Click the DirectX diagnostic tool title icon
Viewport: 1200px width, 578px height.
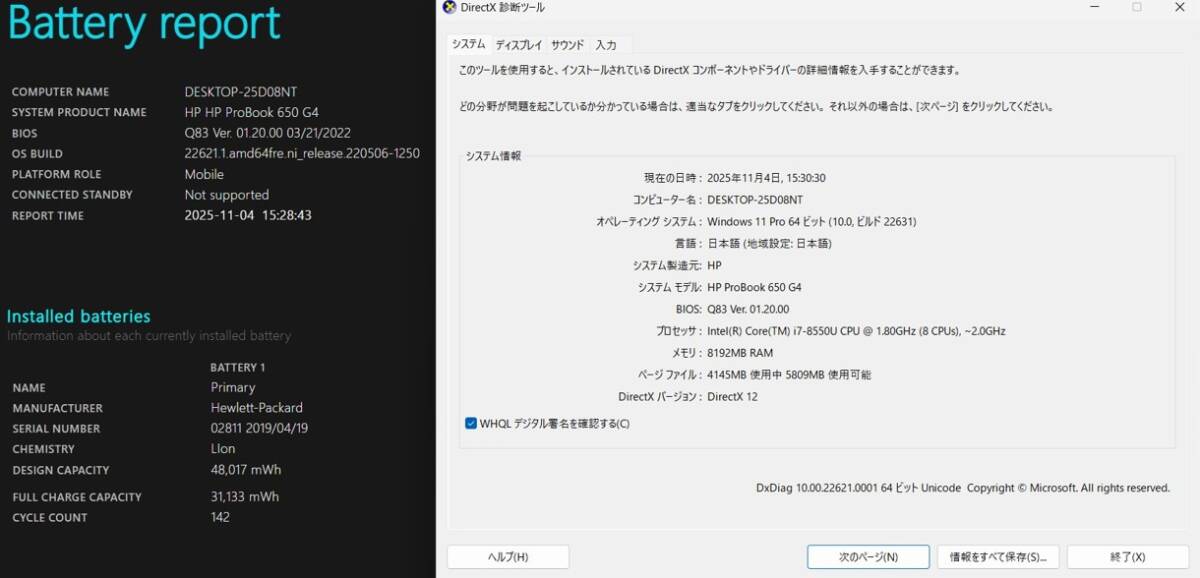[449, 7]
